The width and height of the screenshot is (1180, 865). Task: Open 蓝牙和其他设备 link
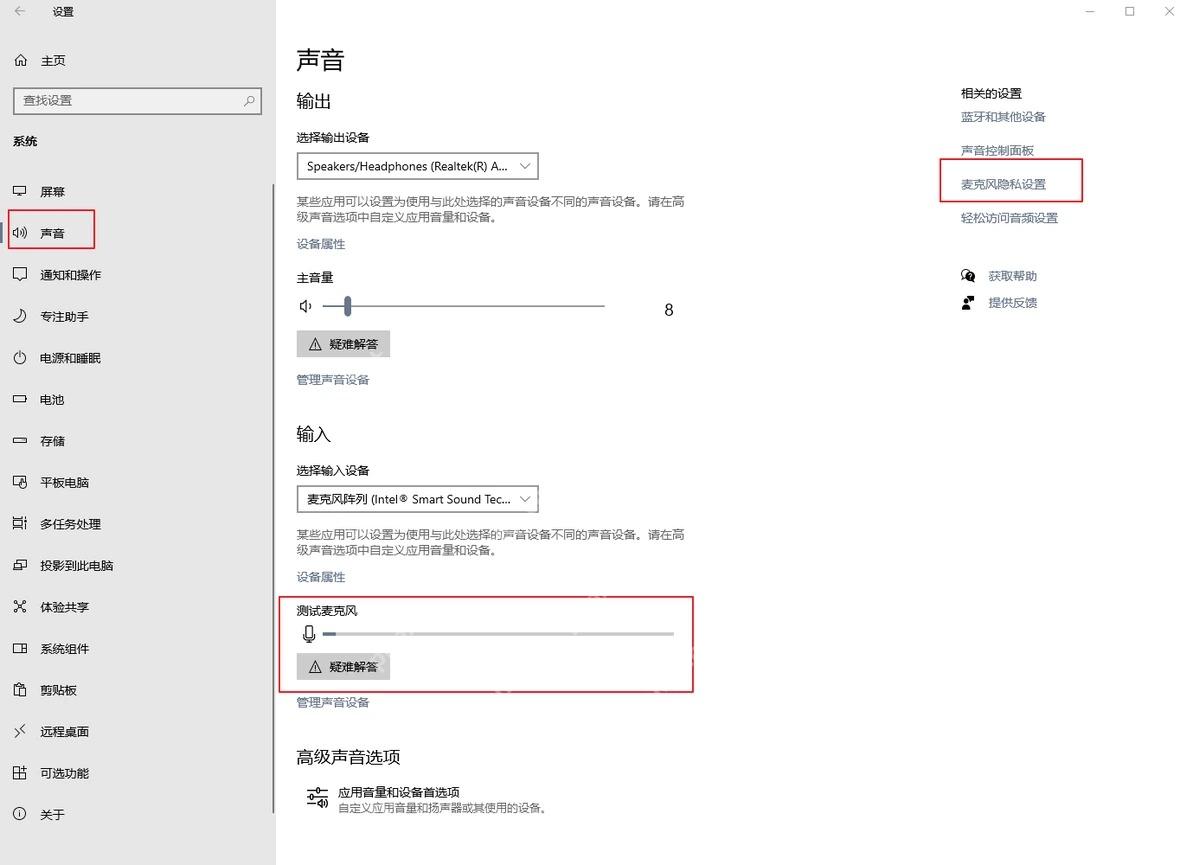pyautogui.click(x=1003, y=117)
